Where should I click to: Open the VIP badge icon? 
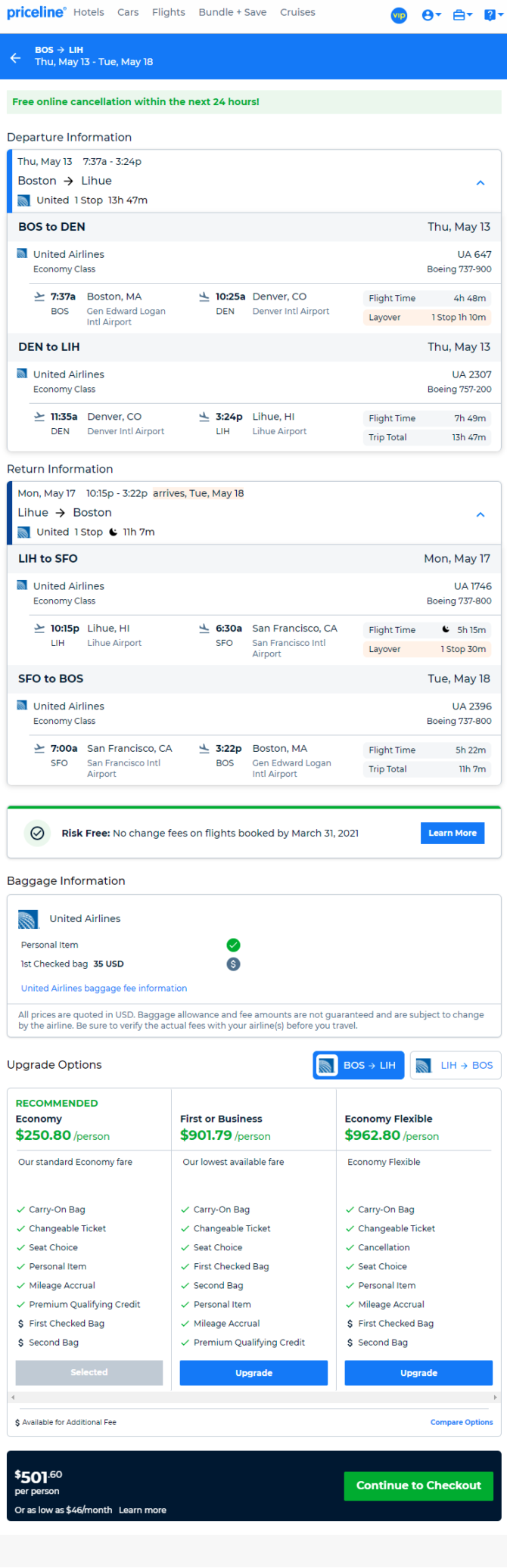[399, 15]
